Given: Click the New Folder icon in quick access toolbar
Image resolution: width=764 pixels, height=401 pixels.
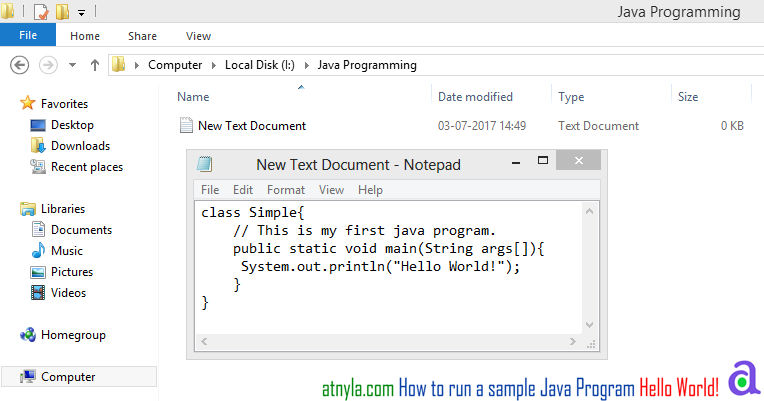Looking at the screenshot, I should (62, 11).
